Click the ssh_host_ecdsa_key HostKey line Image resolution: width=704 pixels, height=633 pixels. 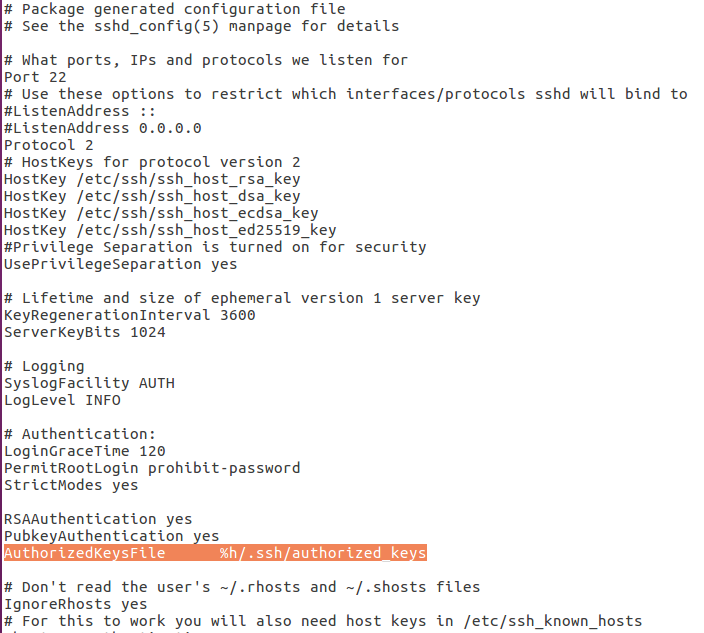pos(161,213)
